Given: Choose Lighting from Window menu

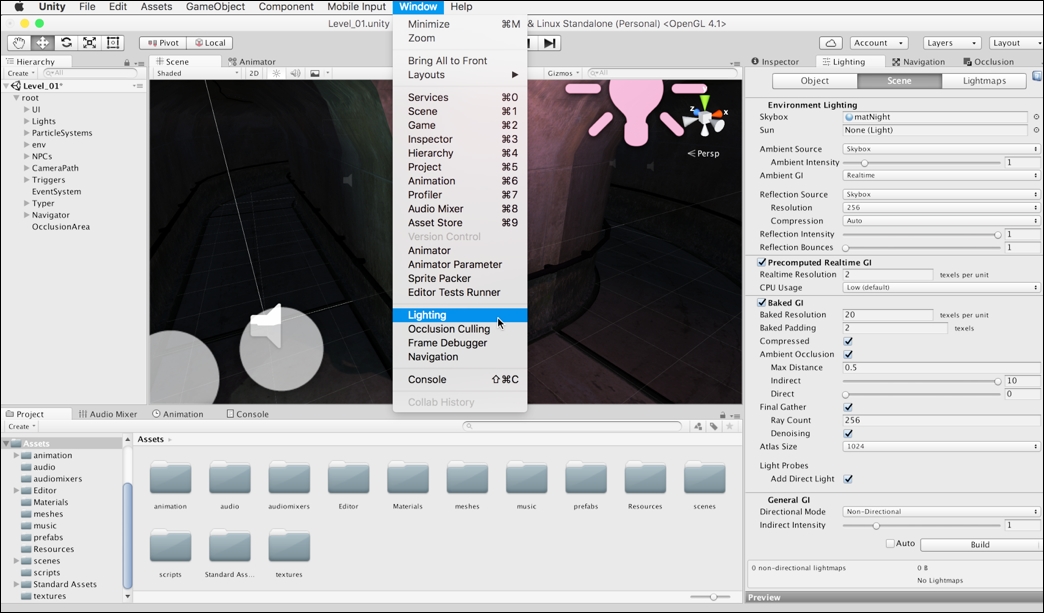Looking at the screenshot, I should 460,315.
